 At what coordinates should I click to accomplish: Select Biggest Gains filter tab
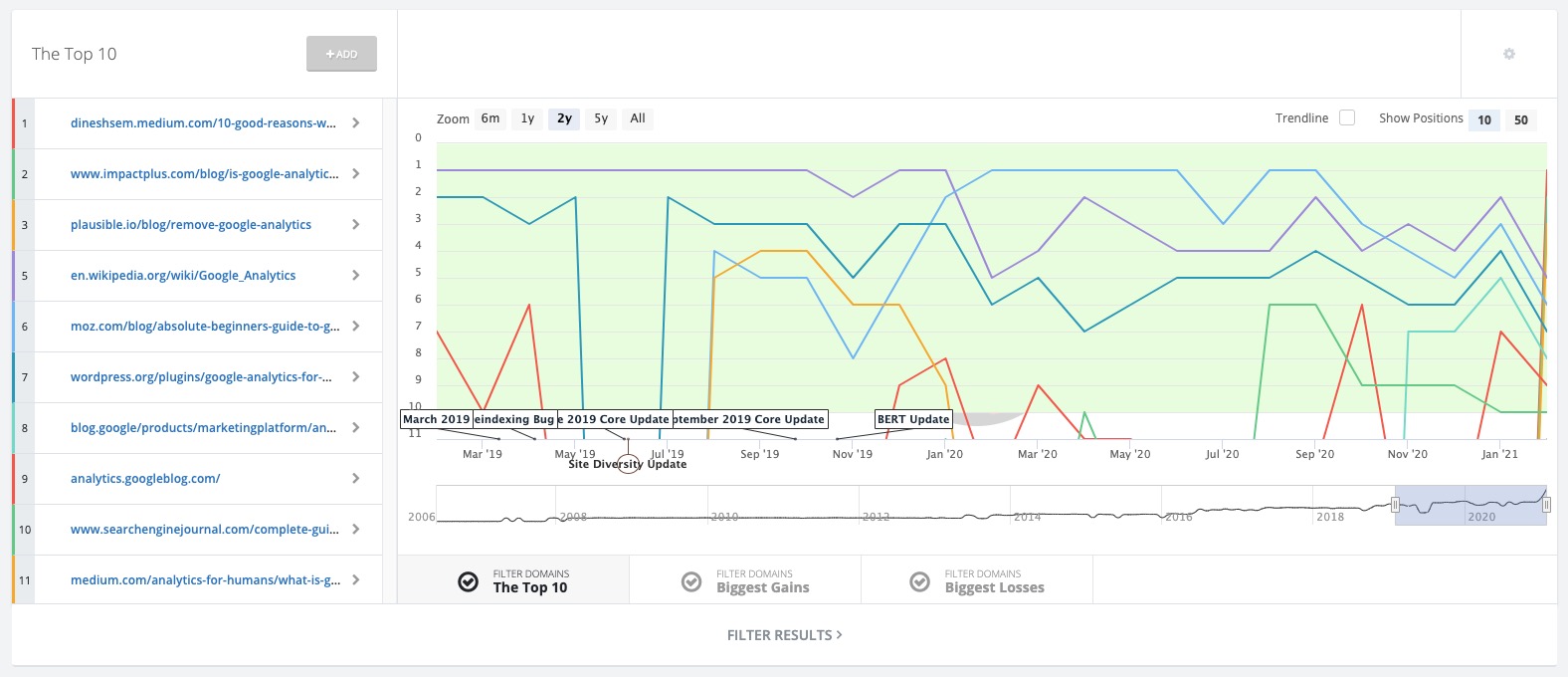pos(745,580)
